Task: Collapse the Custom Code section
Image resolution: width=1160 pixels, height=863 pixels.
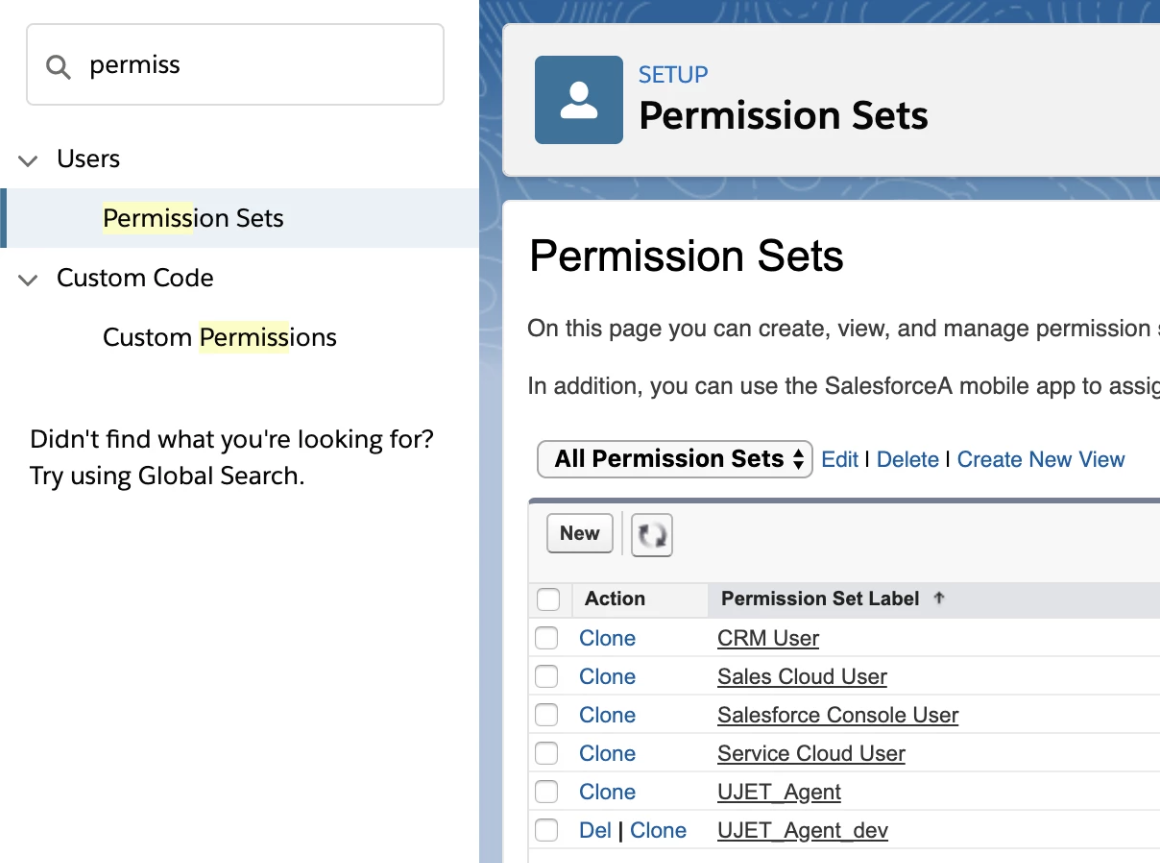Action: coord(28,278)
